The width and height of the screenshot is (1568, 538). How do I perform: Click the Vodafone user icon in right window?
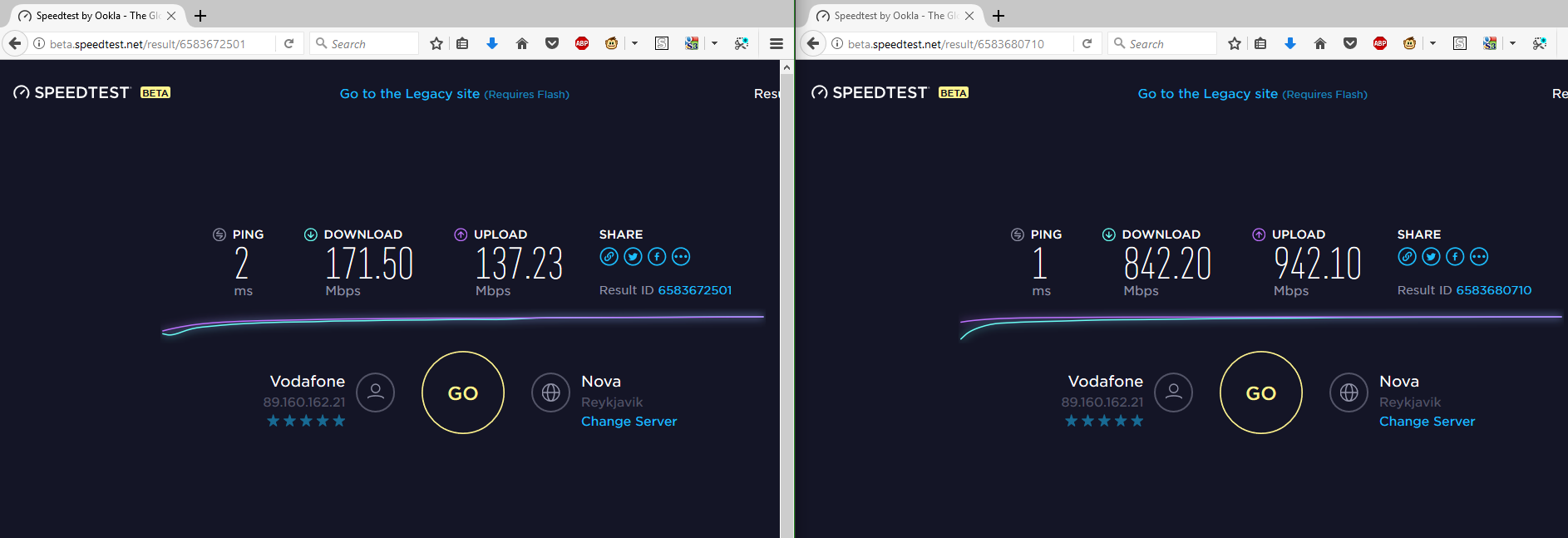(1174, 392)
